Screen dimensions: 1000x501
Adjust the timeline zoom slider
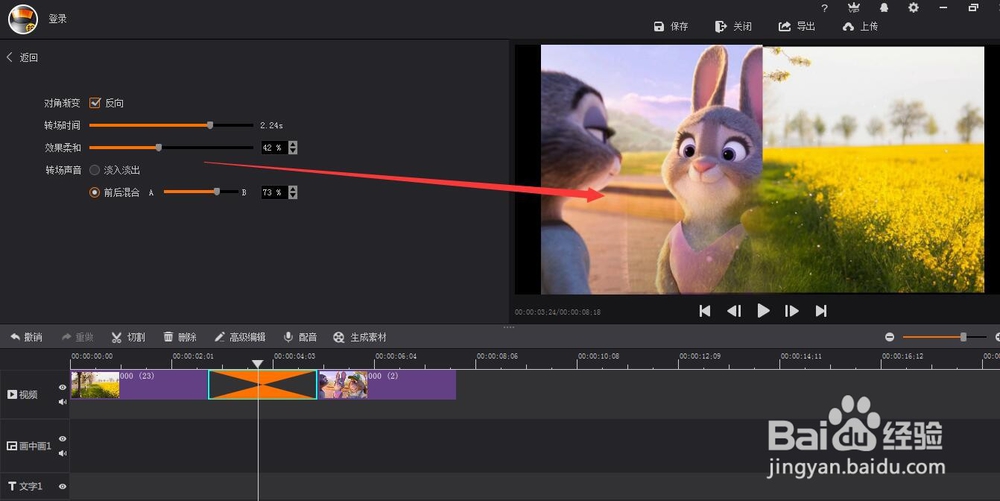click(x=945, y=337)
